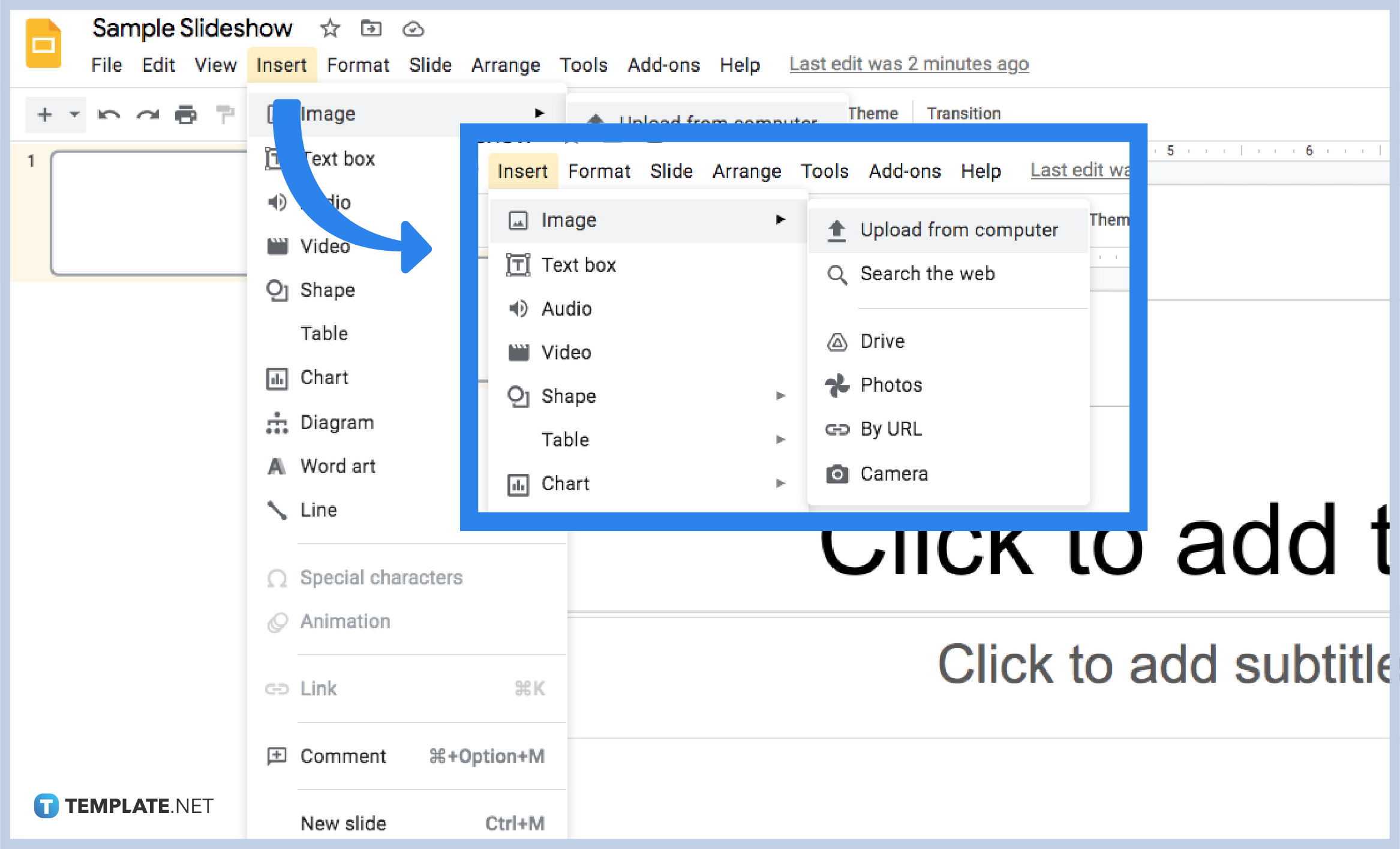1400x849 pixels.
Task: Open the Format menu
Action: click(357, 65)
